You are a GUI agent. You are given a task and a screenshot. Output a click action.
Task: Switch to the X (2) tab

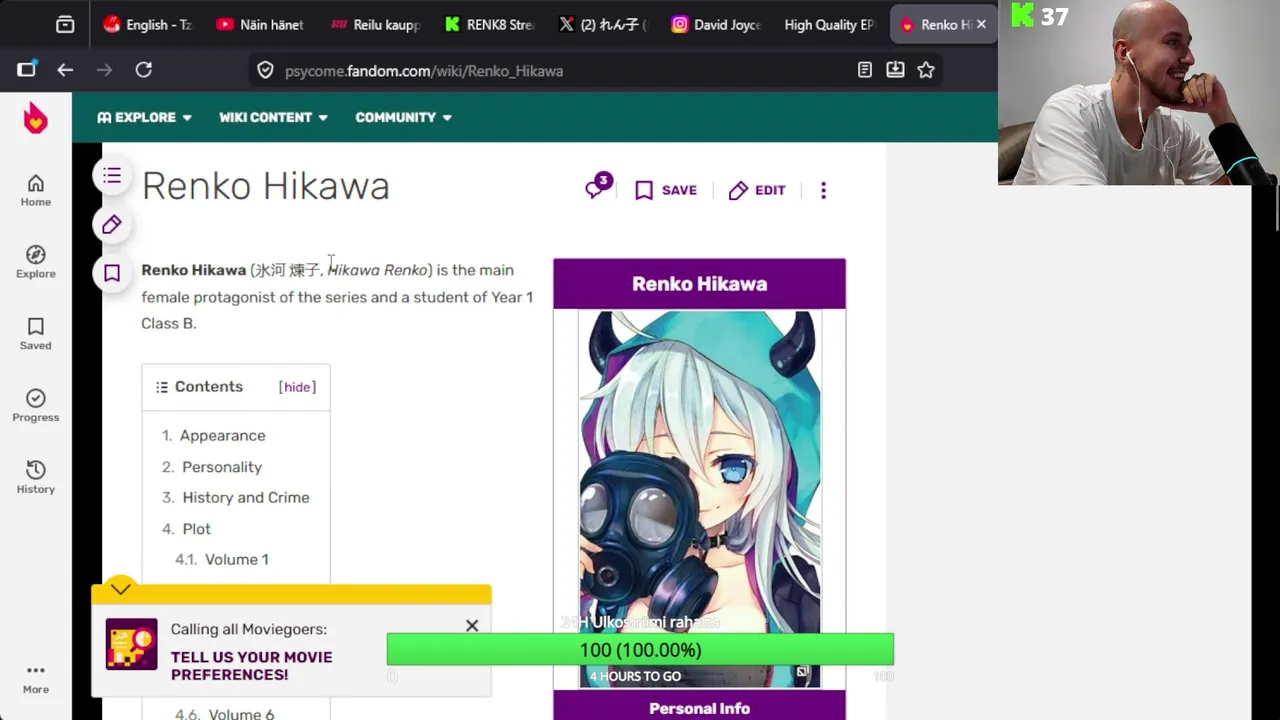point(603,25)
